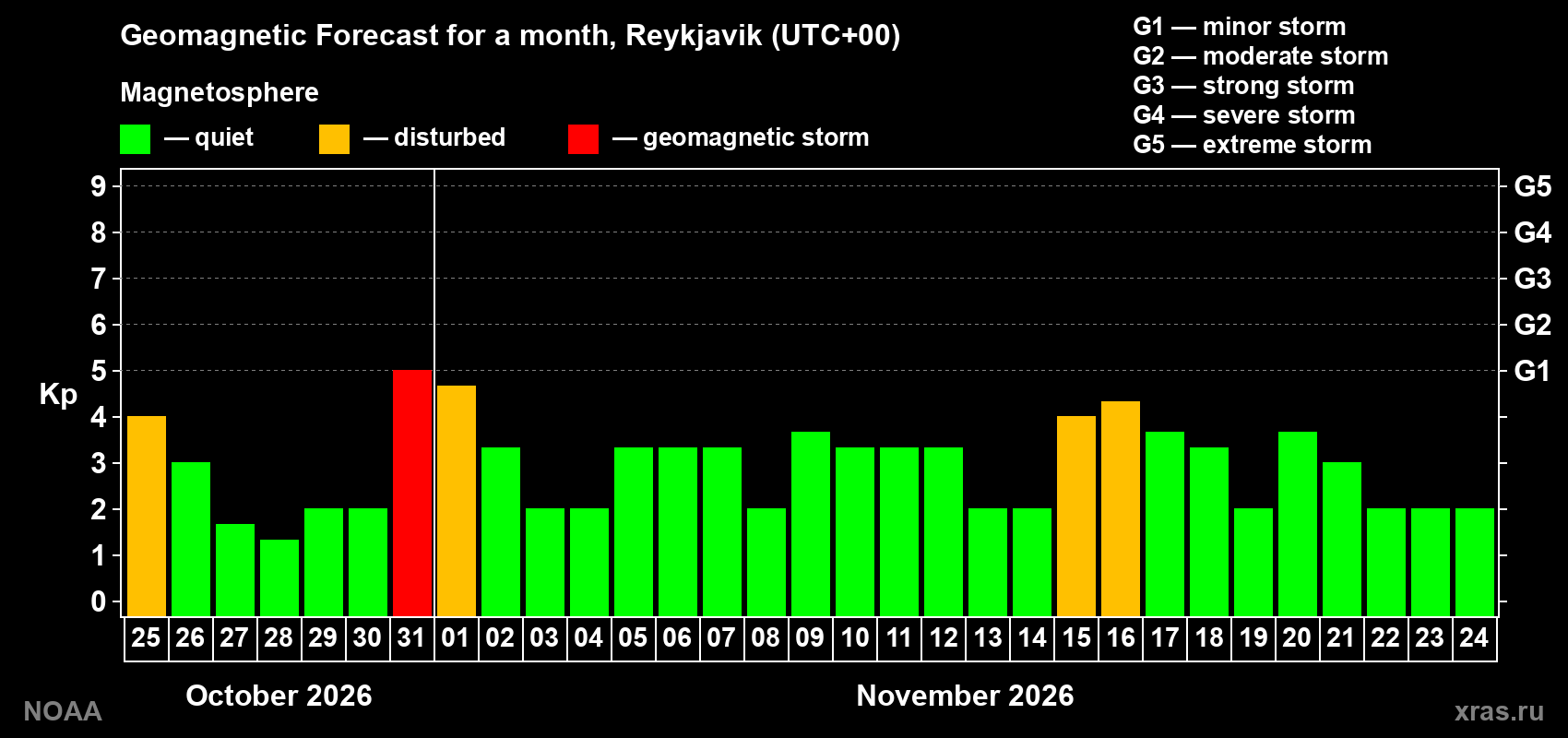
Task: Pick the red "geomagnetic storm" legend swatch
Action: [583, 139]
